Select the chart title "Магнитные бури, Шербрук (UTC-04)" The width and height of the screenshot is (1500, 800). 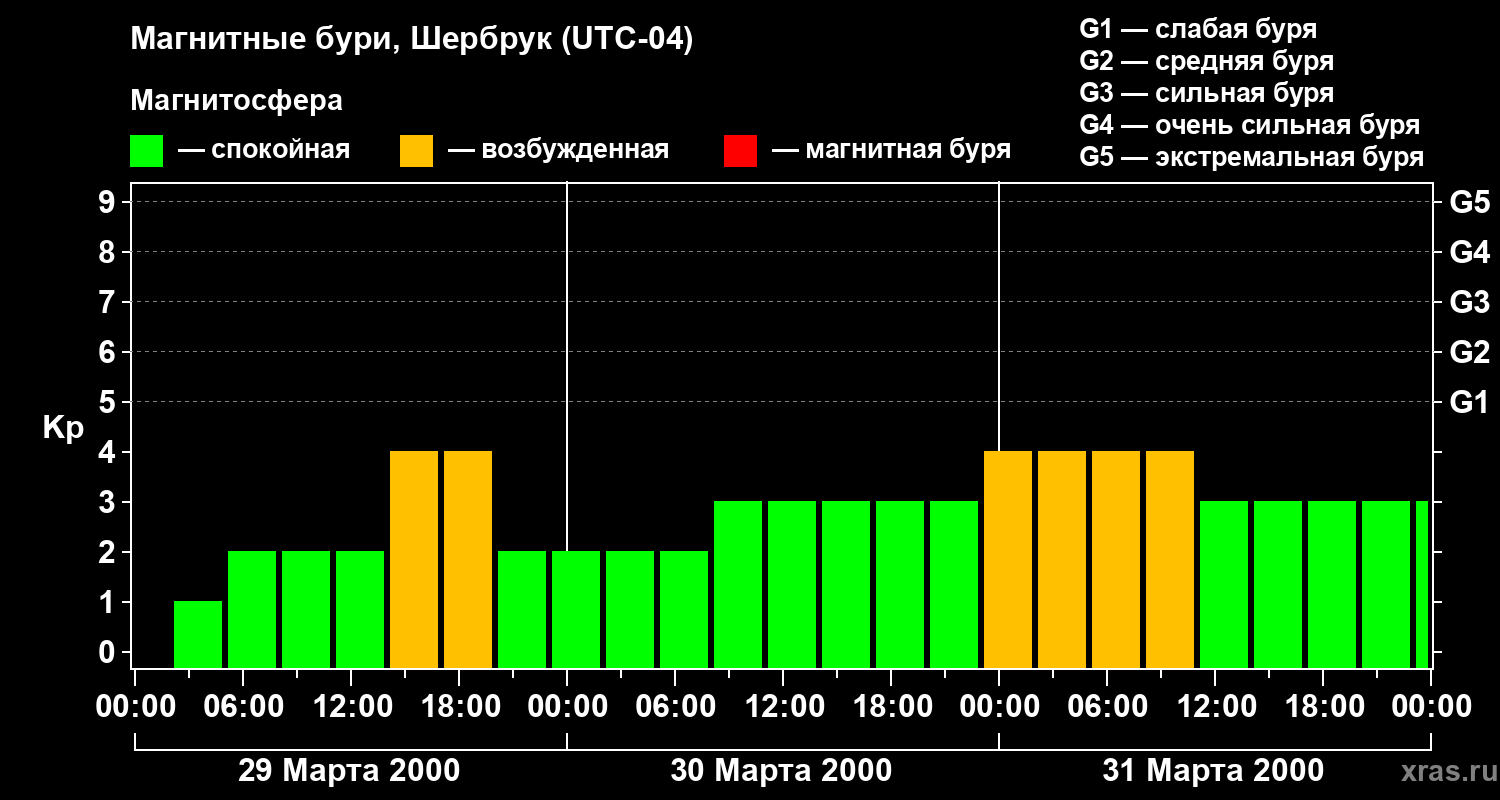[411, 40]
